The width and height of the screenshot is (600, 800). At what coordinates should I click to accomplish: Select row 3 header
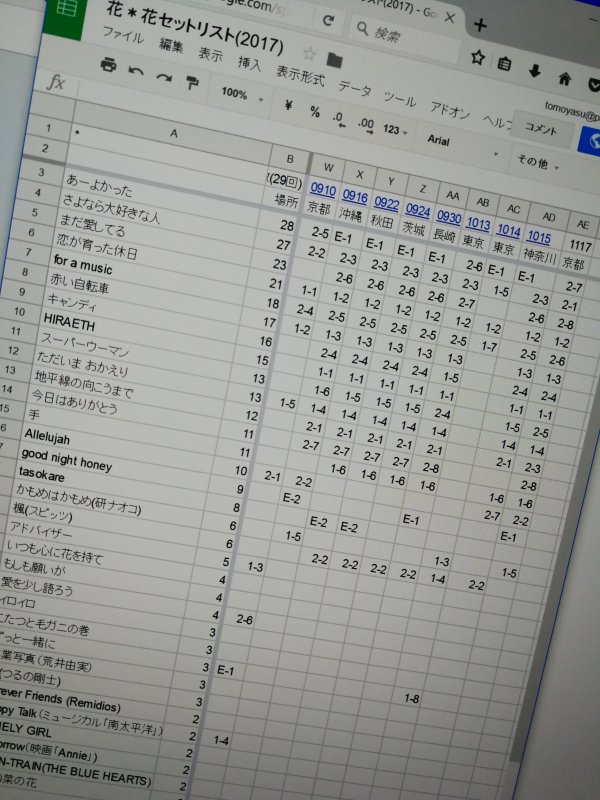pyautogui.click(x=41, y=172)
